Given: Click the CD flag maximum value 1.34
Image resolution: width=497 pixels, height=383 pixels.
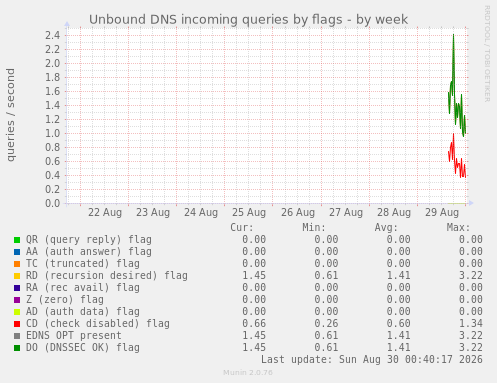Looking at the screenshot, I should [x=471, y=324].
